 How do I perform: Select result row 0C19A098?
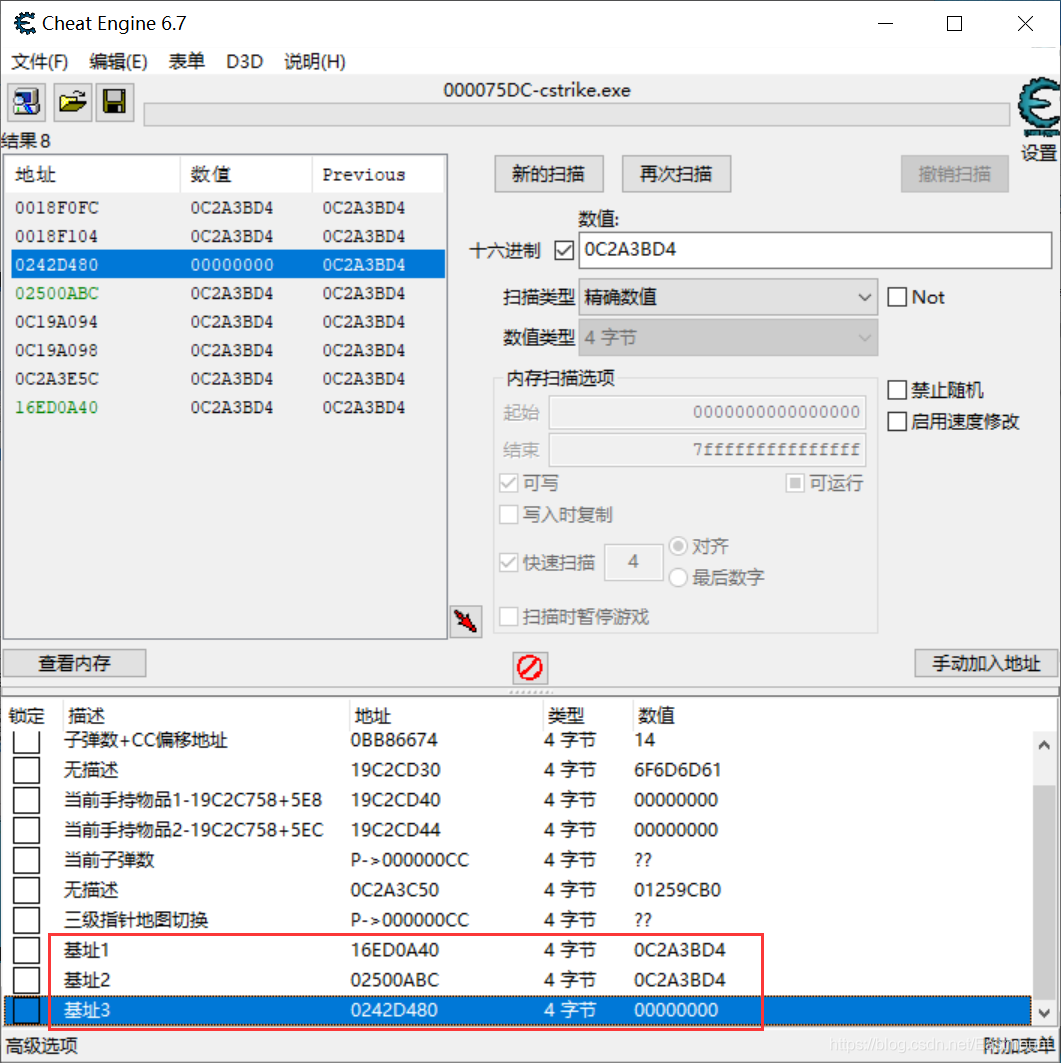point(228,350)
